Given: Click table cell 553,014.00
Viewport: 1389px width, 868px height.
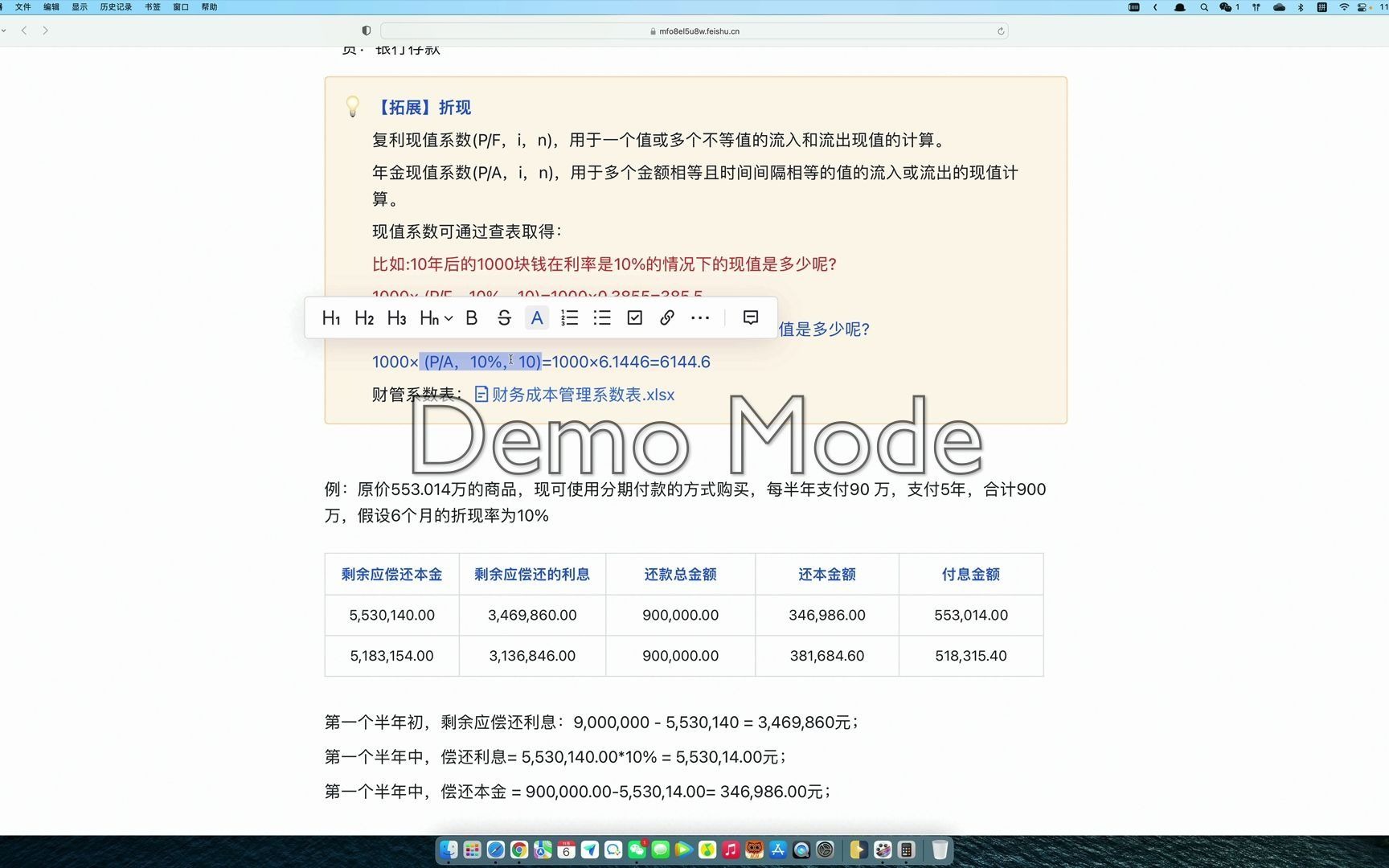Looking at the screenshot, I should coord(971,615).
